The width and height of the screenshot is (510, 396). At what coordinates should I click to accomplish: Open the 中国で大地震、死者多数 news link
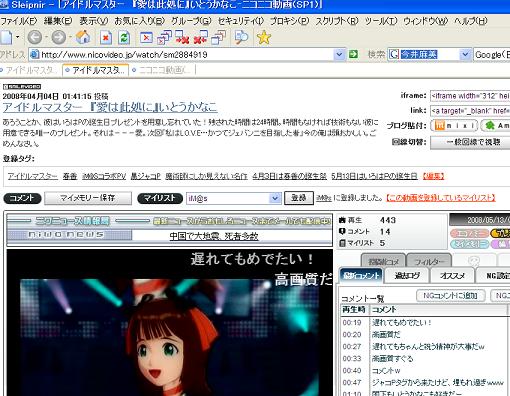(x=214, y=236)
